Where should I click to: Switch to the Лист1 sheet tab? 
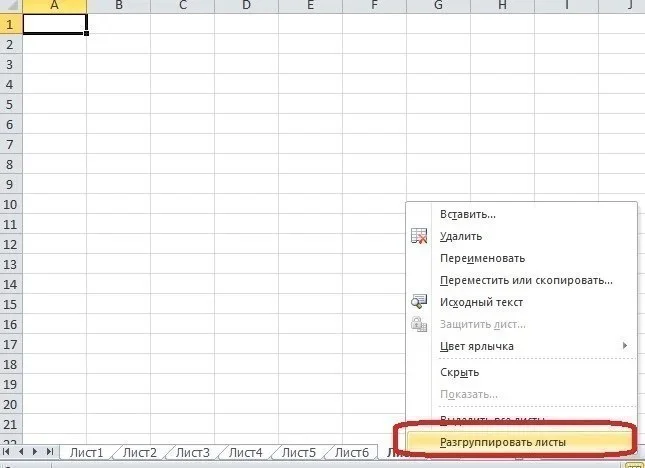coord(86,453)
